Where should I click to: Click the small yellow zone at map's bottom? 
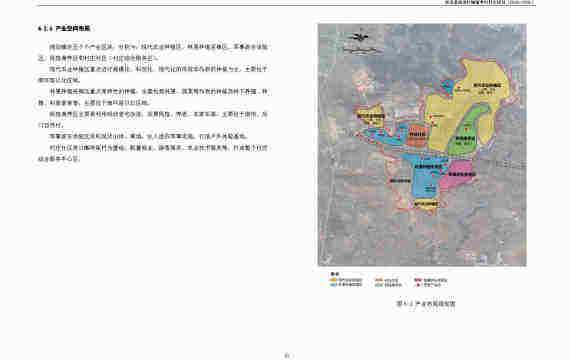click(x=426, y=204)
